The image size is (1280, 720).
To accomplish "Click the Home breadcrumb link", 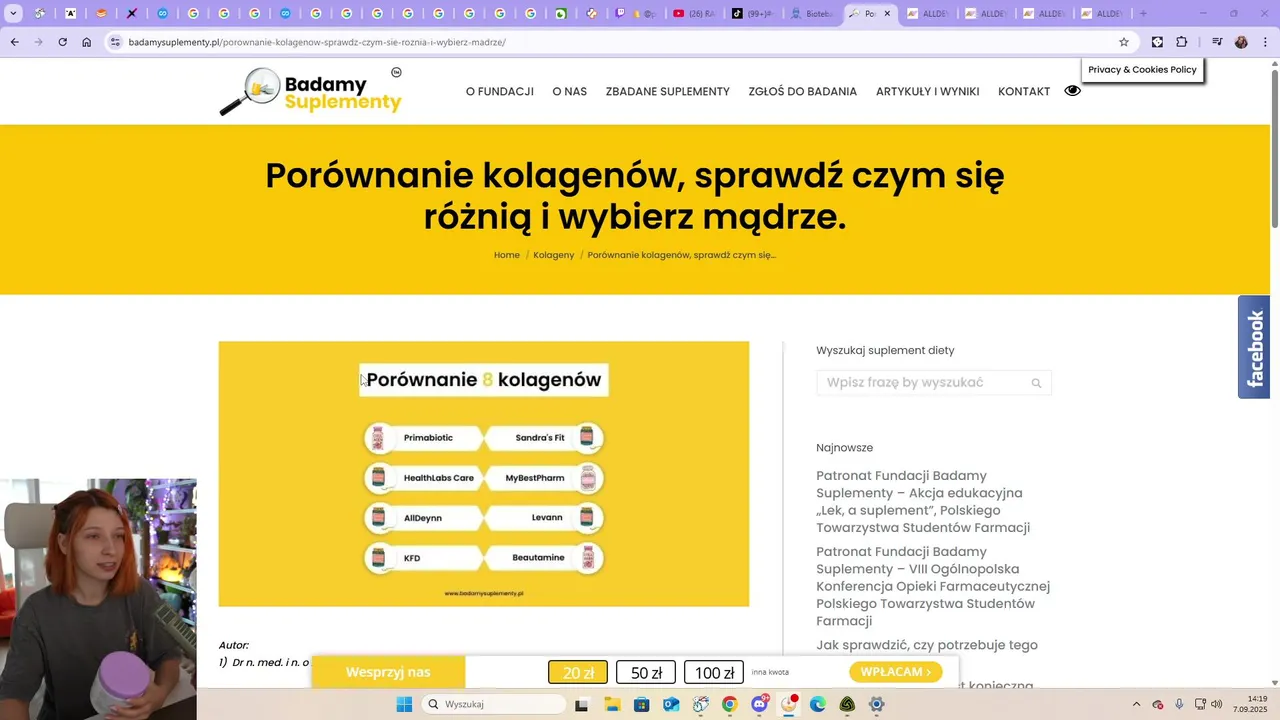I will click(x=507, y=255).
